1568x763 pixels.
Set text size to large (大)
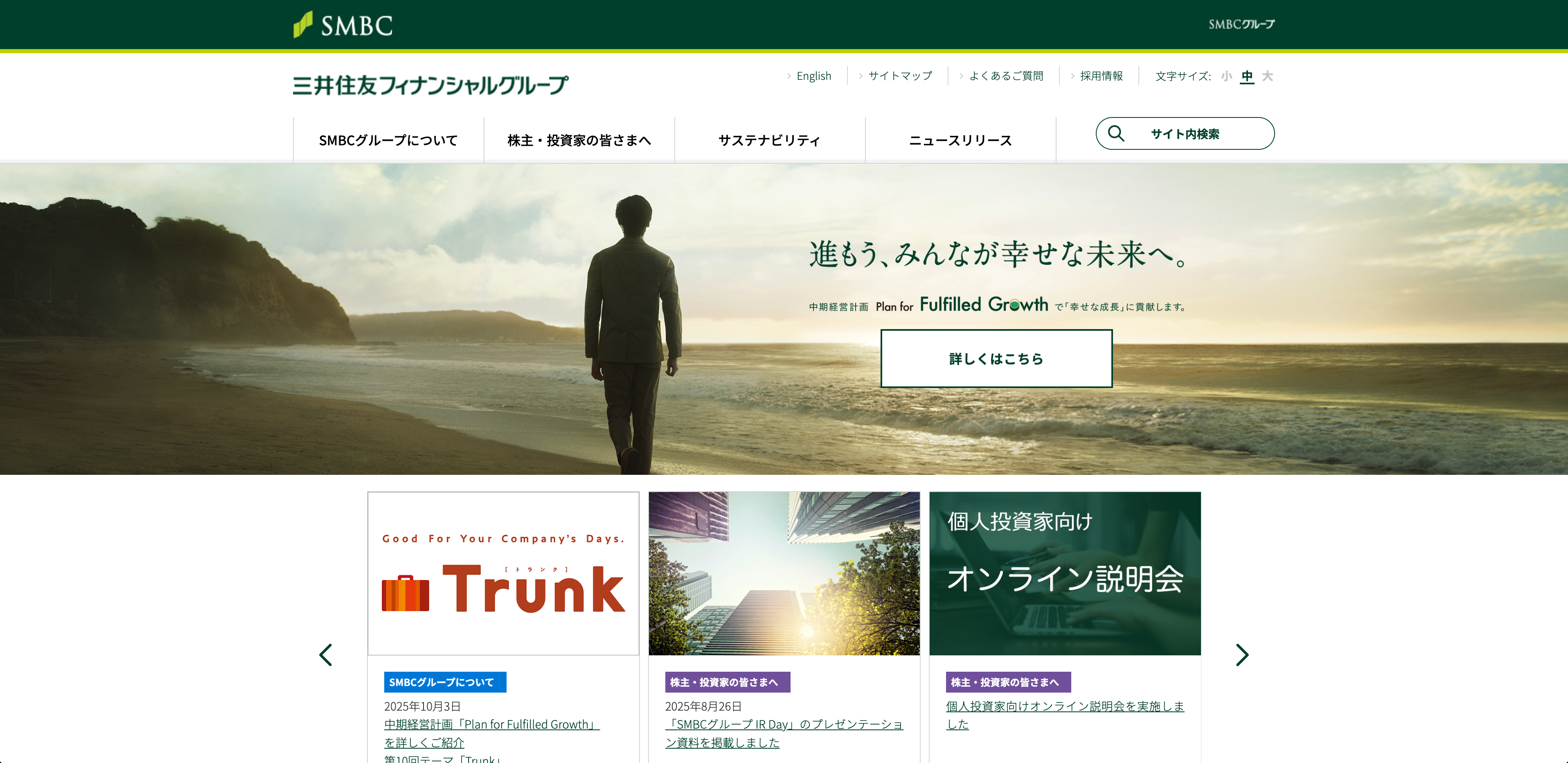coord(1267,76)
